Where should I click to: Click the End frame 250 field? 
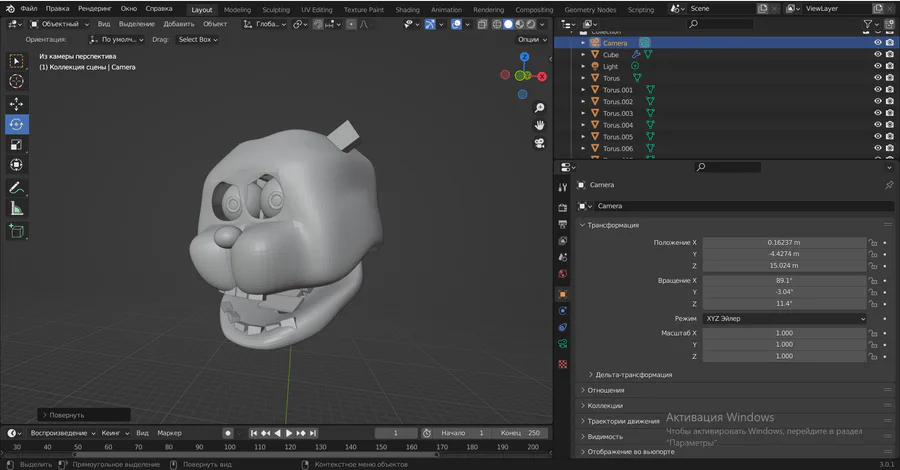pyautogui.click(x=521, y=433)
